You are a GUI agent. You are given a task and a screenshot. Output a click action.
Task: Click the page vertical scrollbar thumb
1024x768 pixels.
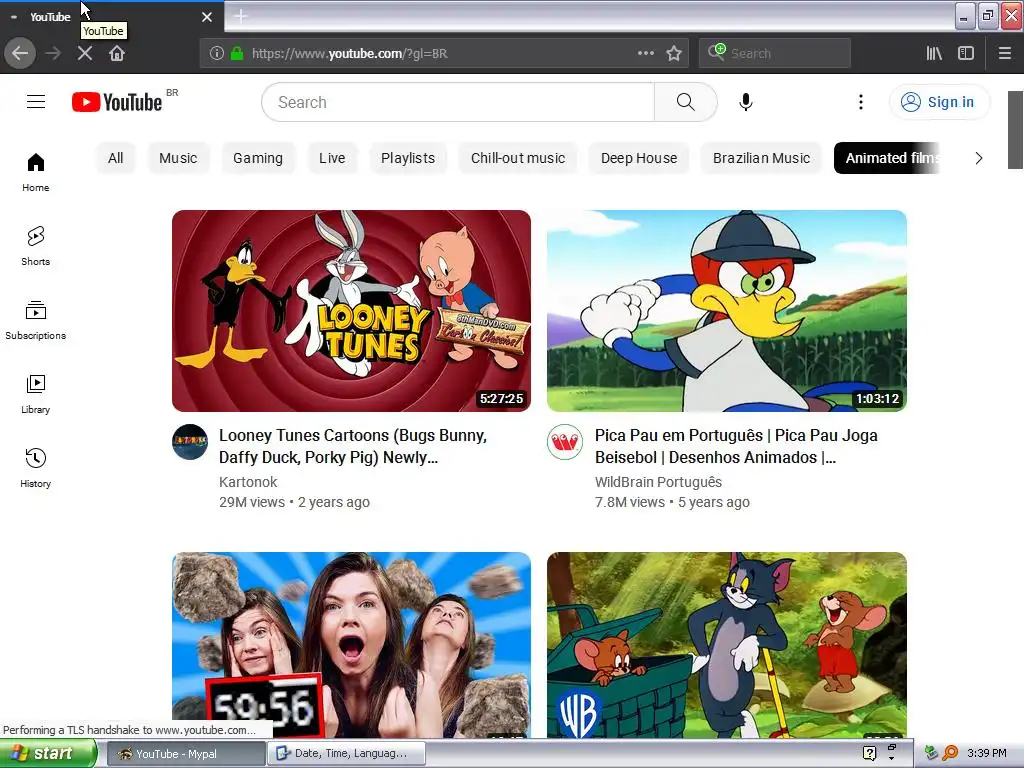click(1016, 130)
